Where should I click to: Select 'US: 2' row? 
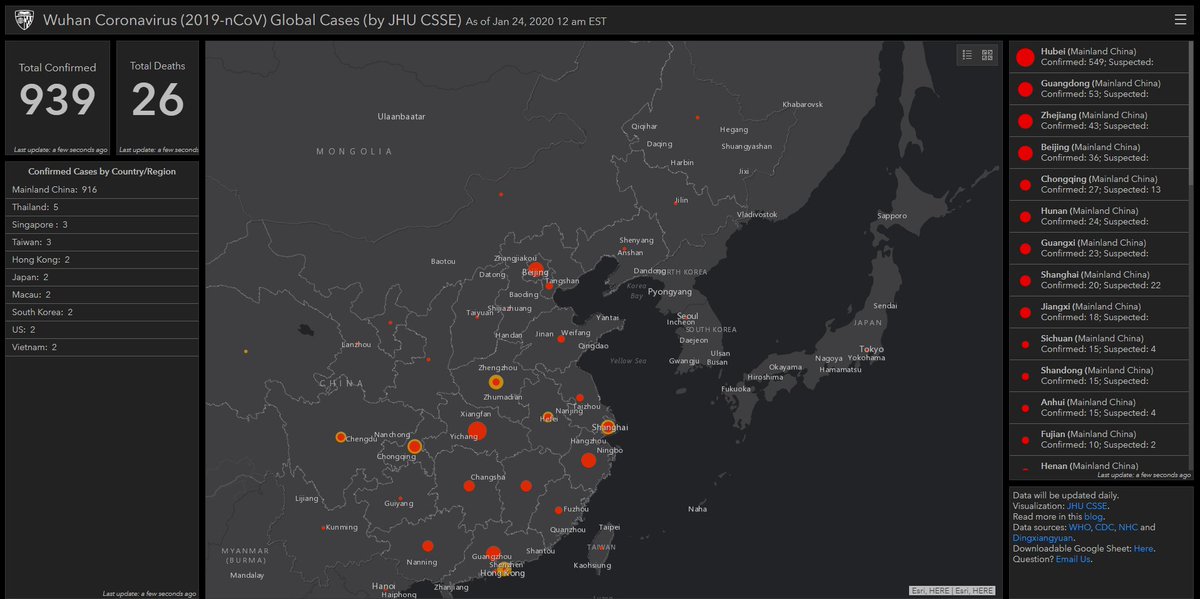[x=102, y=329]
